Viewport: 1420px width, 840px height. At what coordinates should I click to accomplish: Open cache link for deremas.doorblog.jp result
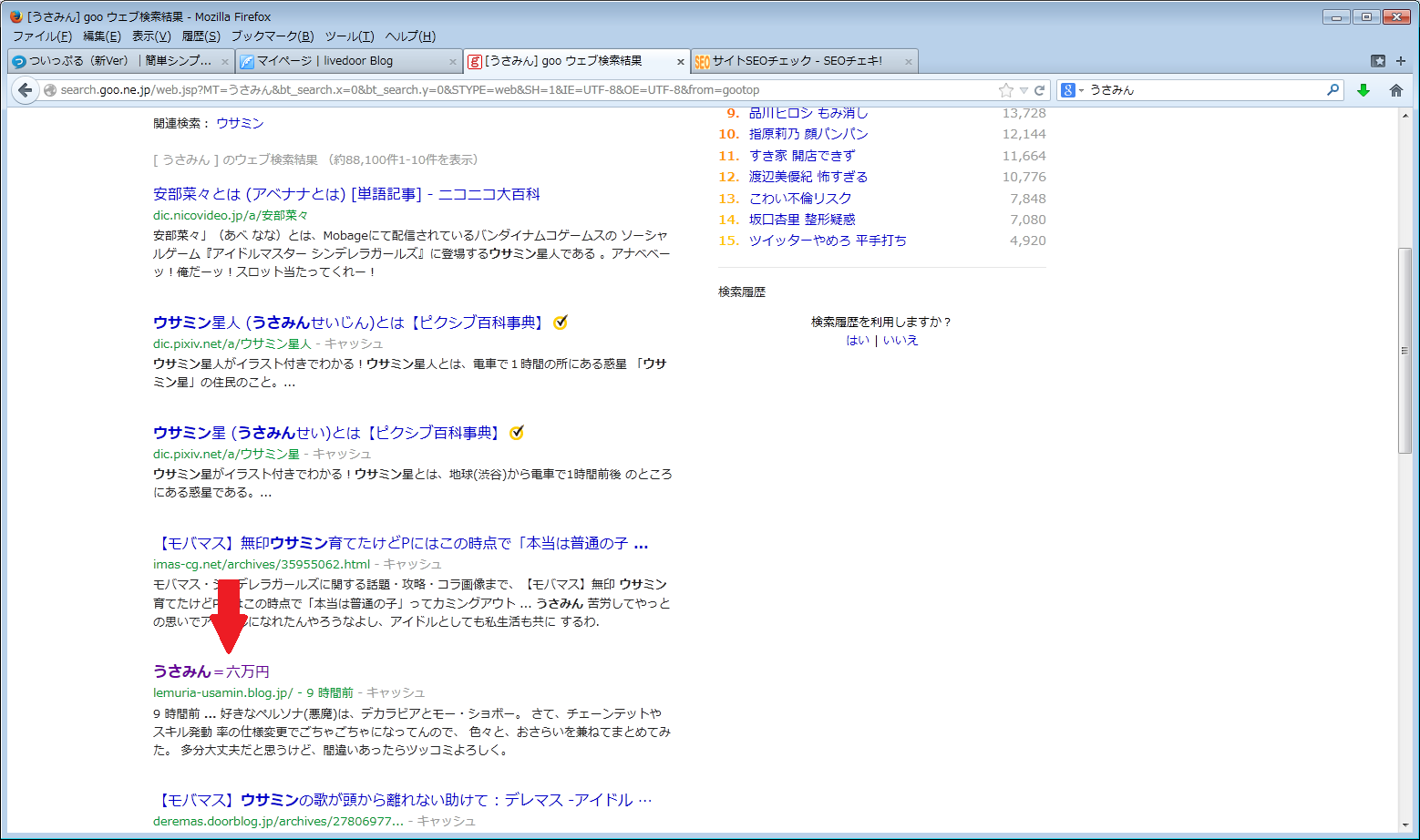coord(446,821)
